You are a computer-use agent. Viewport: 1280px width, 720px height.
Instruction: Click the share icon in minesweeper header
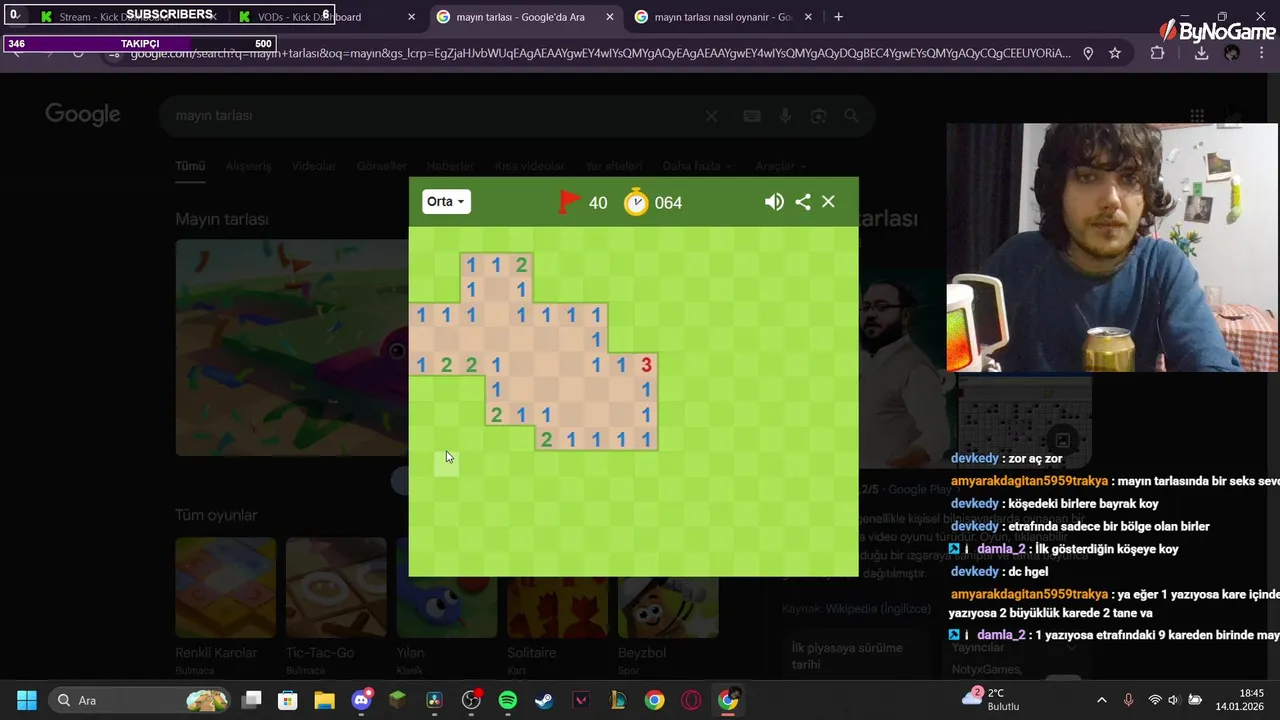click(x=803, y=202)
